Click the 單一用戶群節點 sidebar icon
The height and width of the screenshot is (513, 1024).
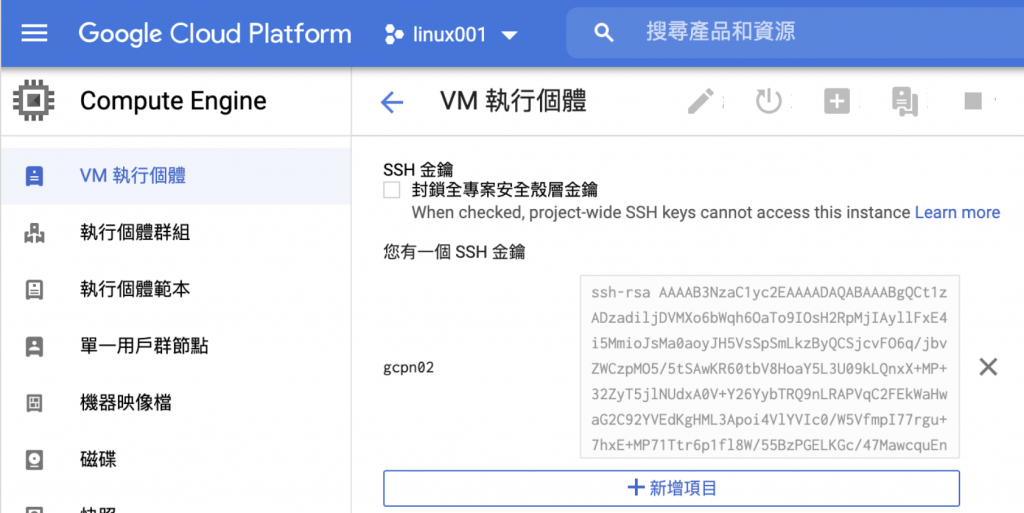point(34,347)
